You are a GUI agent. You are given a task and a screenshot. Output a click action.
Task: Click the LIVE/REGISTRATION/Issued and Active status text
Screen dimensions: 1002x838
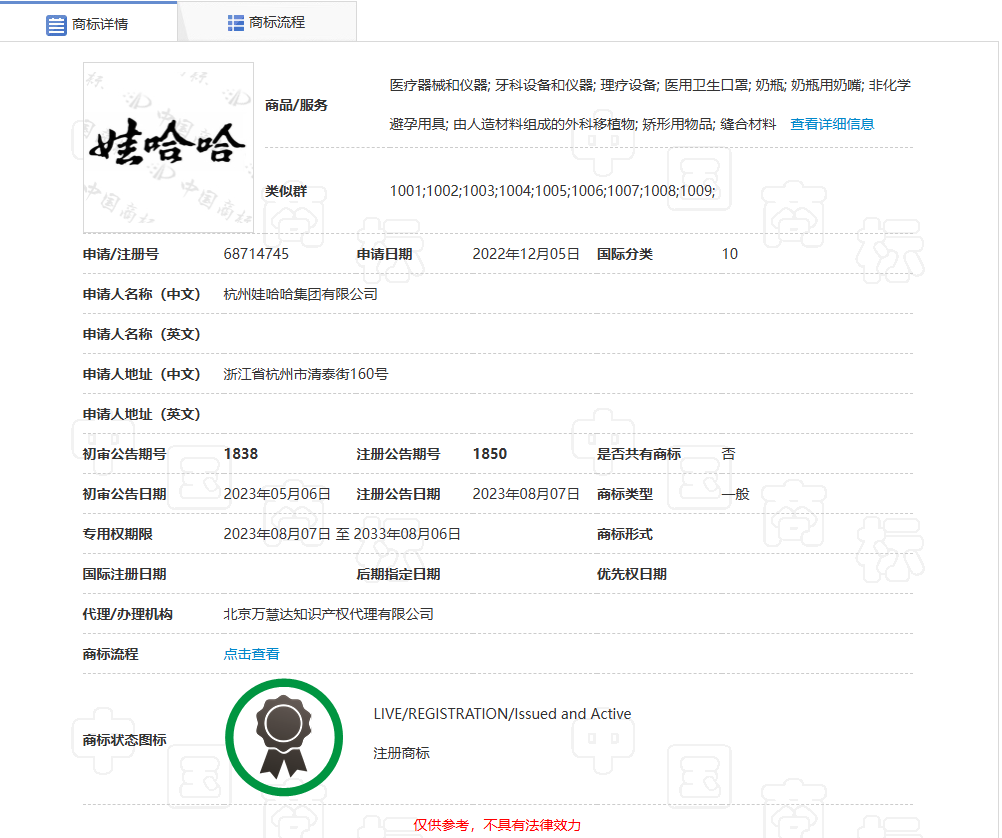point(502,714)
